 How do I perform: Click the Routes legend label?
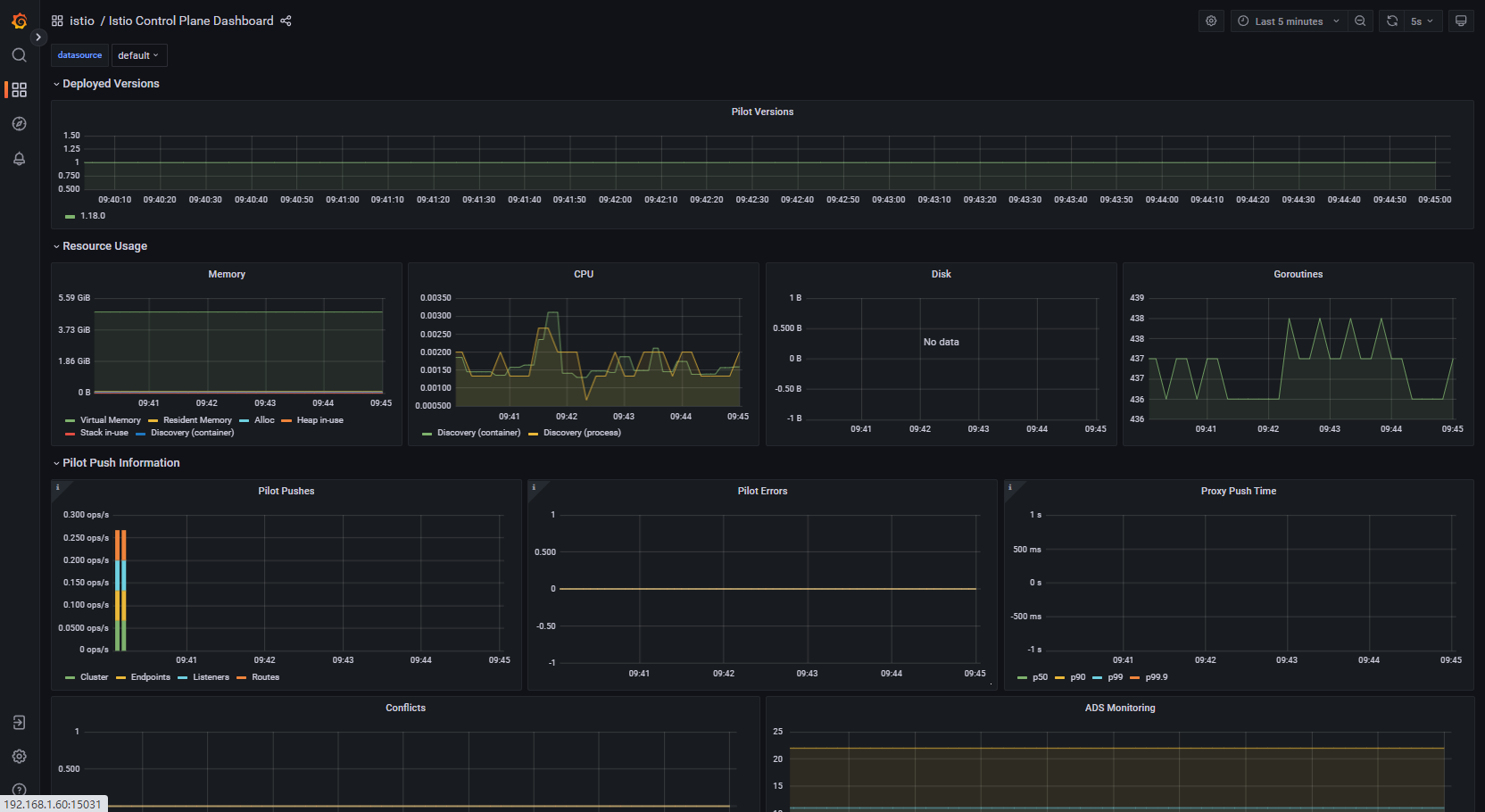click(x=266, y=677)
